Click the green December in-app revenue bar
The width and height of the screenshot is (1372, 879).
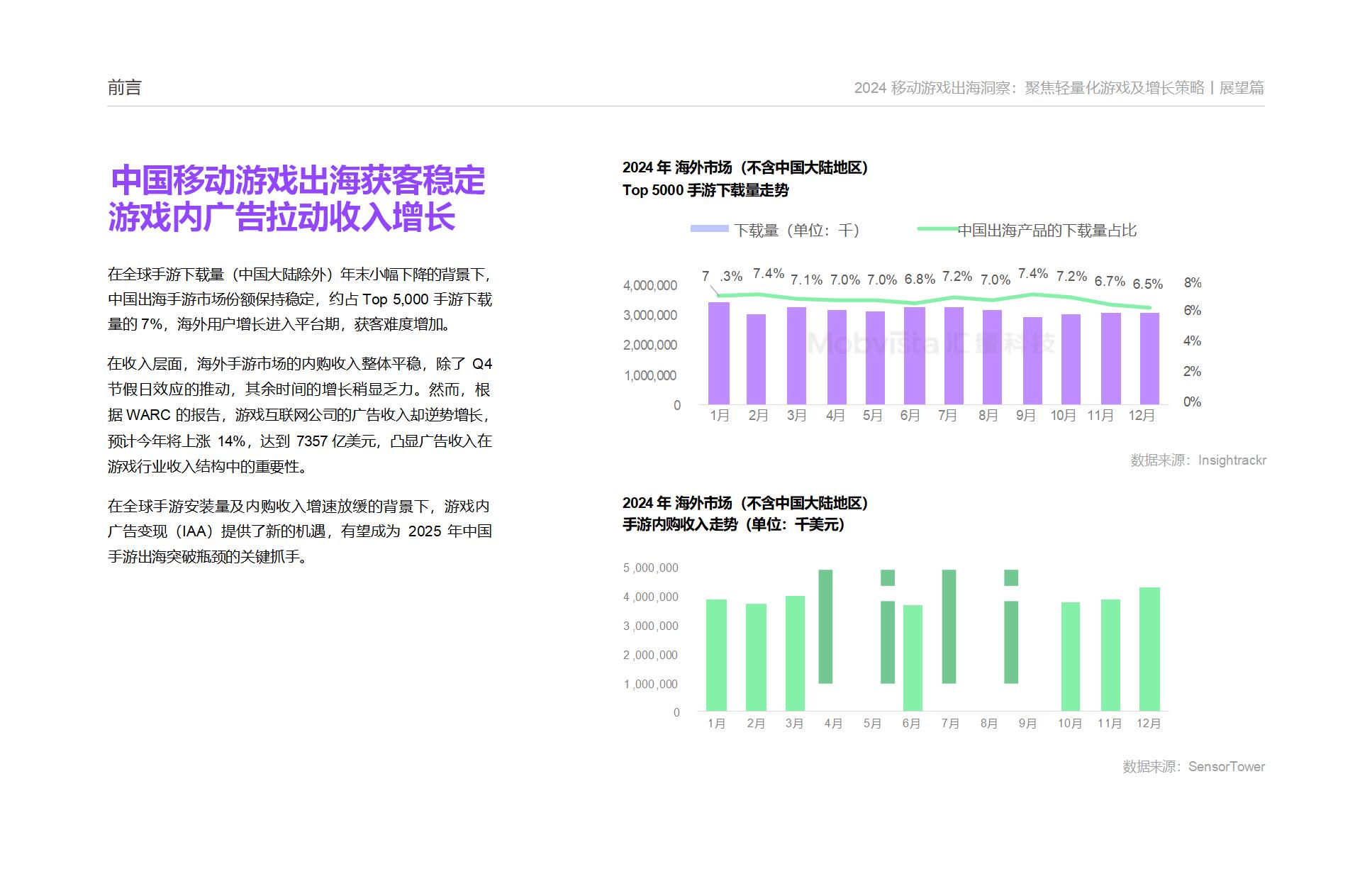coord(1149,648)
